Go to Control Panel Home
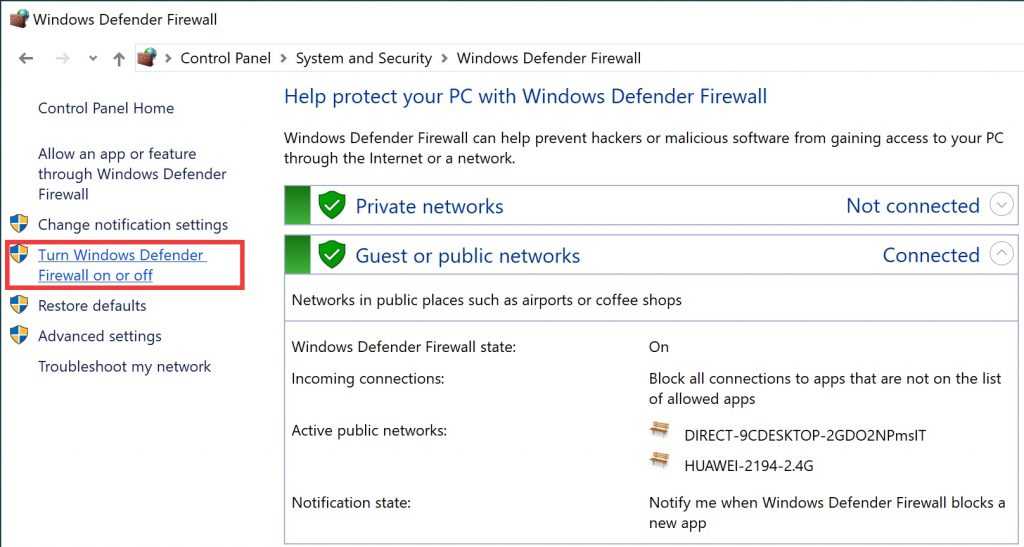1024x547 pixels. (x=106, y=108)
